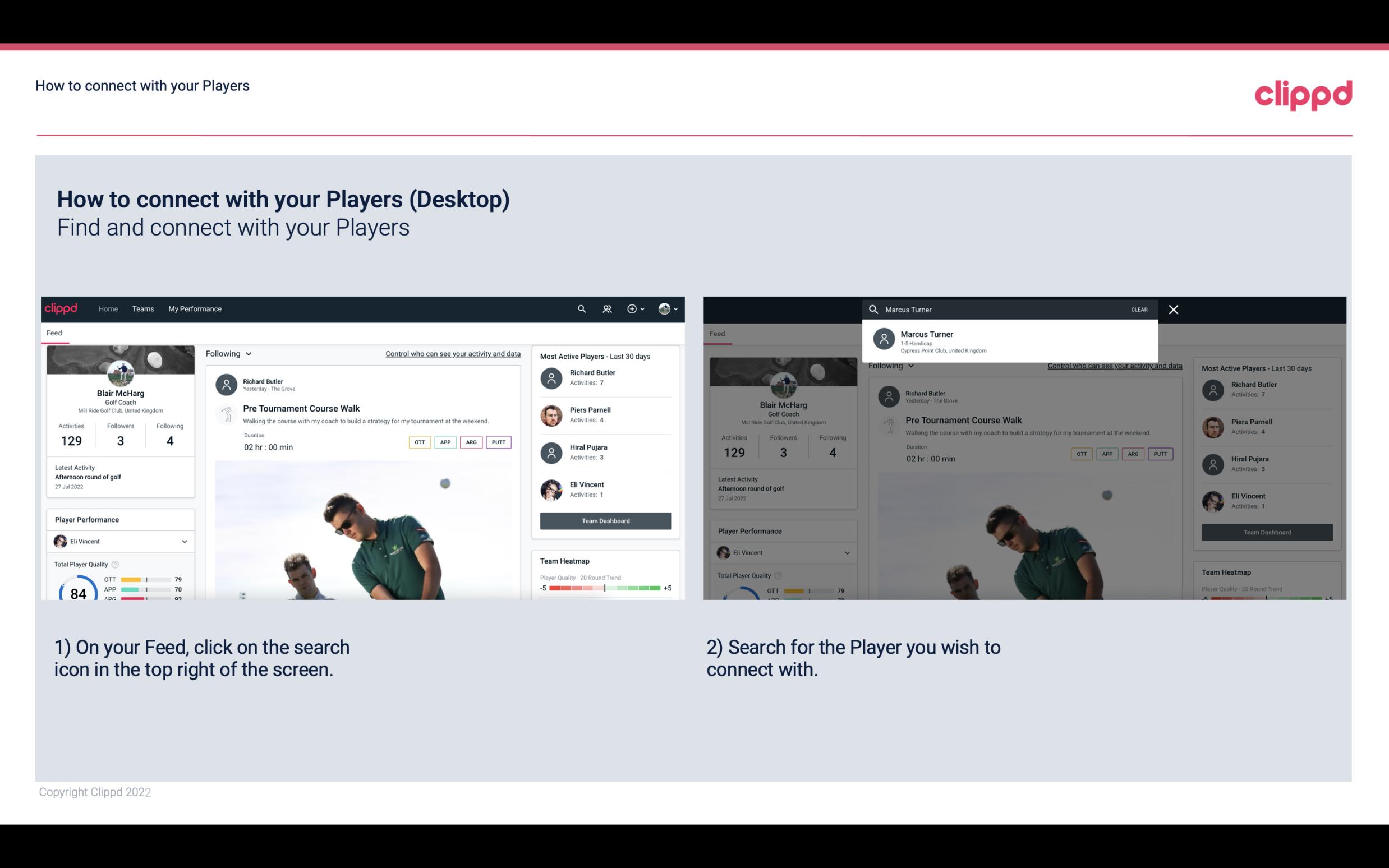Select the Teams menu tab
The height and width of the screenshot is (868, 1389).
tap(143, 309)
